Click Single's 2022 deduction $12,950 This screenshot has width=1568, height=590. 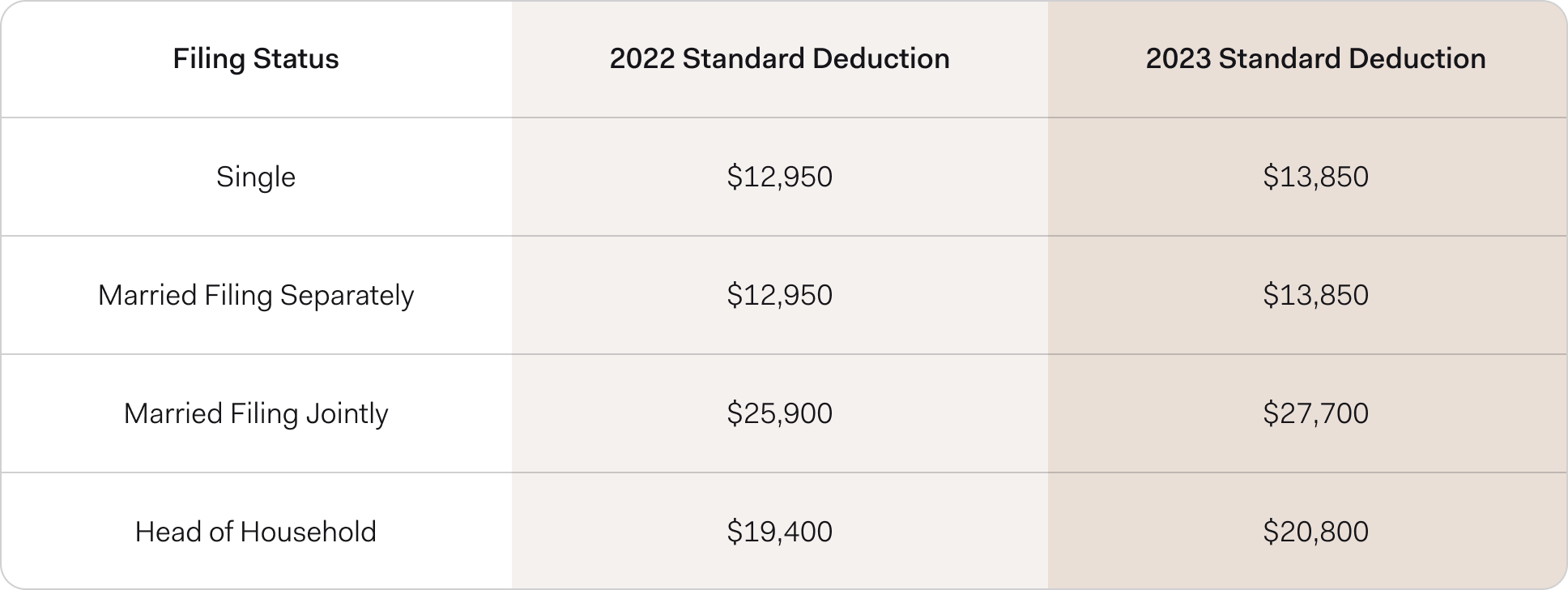click(x=779, y=177)
